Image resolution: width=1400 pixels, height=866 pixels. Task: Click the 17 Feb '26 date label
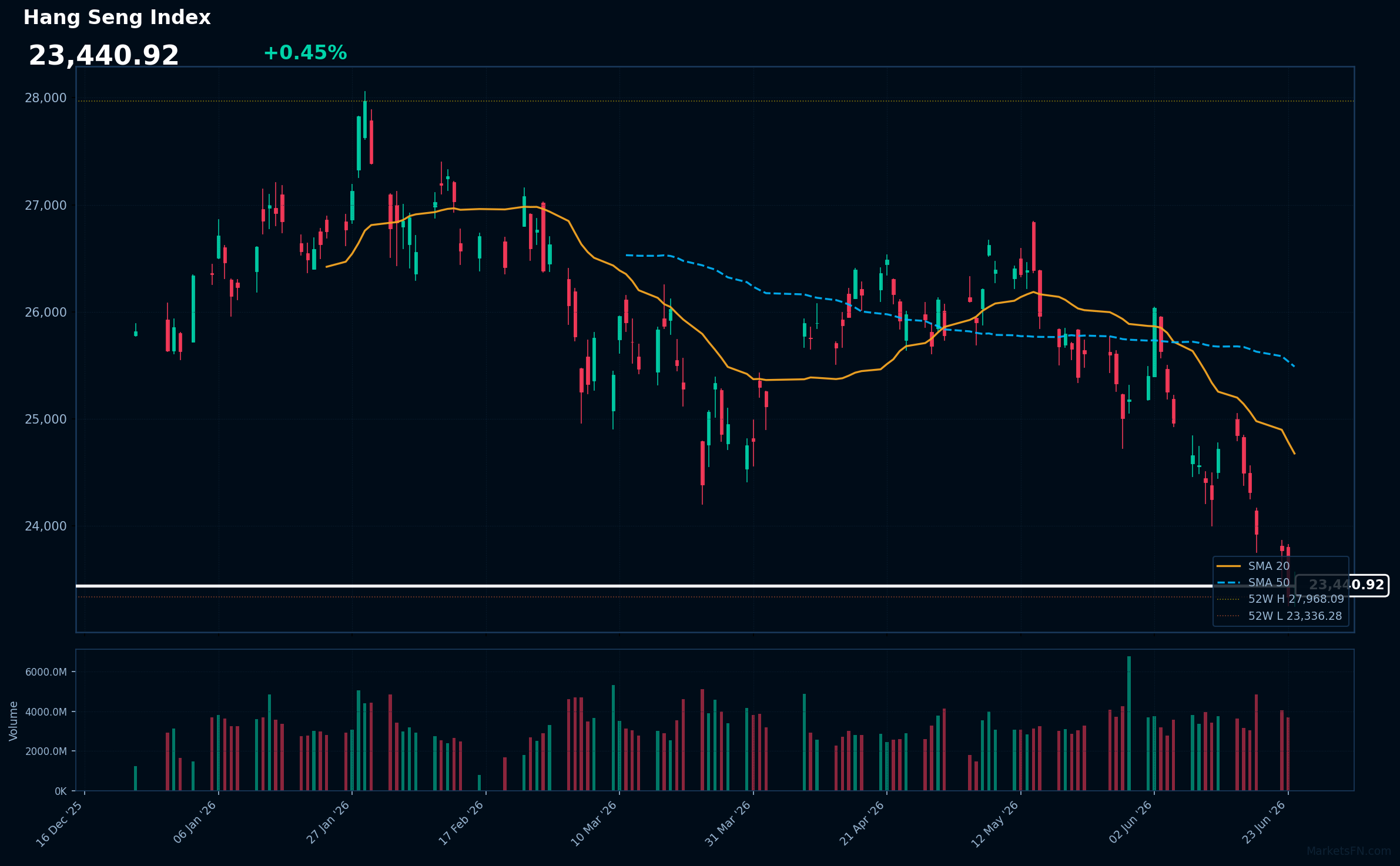[461, 823]
